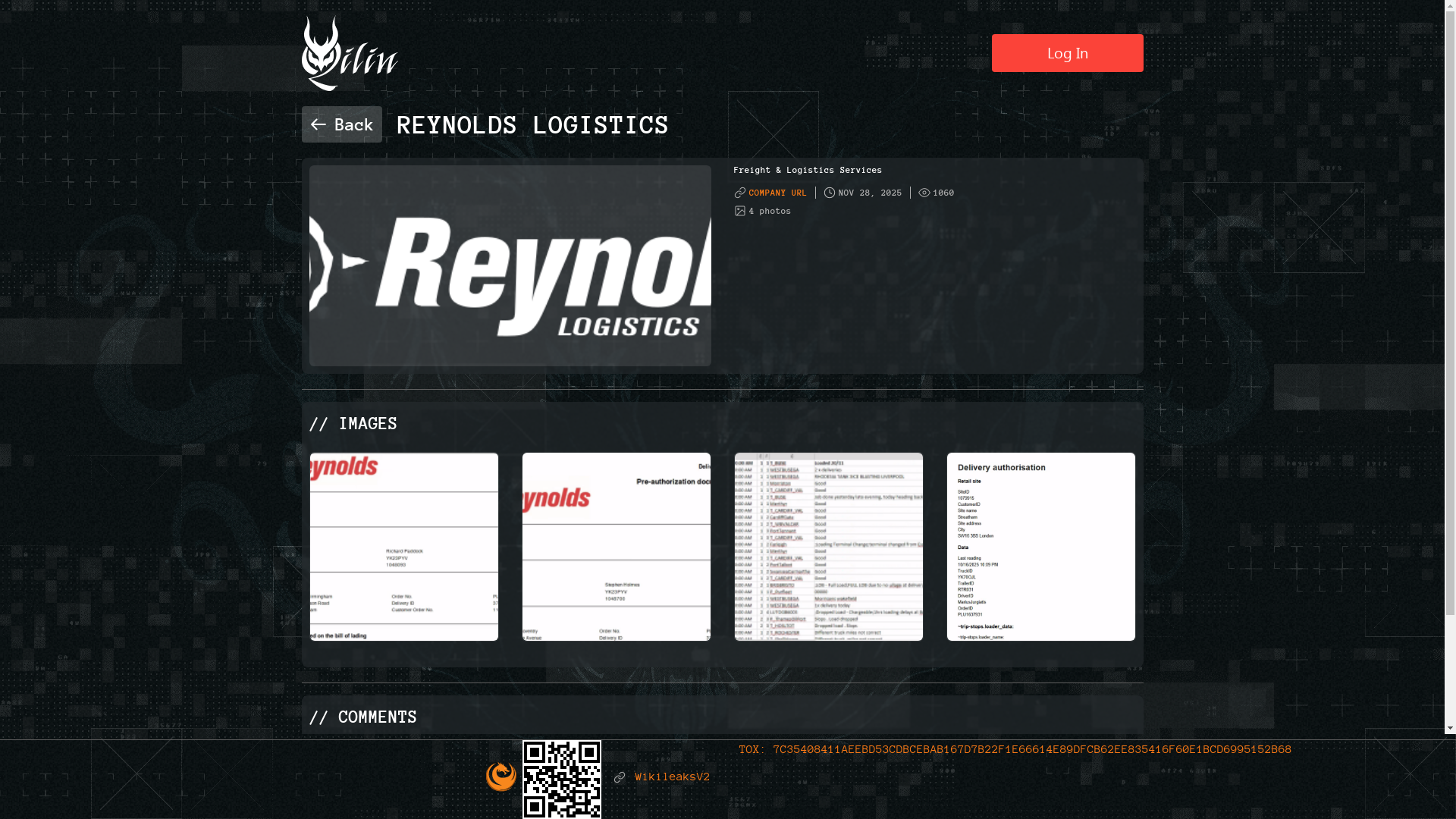Click the link icon left of WikileaksV2
This screenshot has height=819, width=1456.
(620, 777)
